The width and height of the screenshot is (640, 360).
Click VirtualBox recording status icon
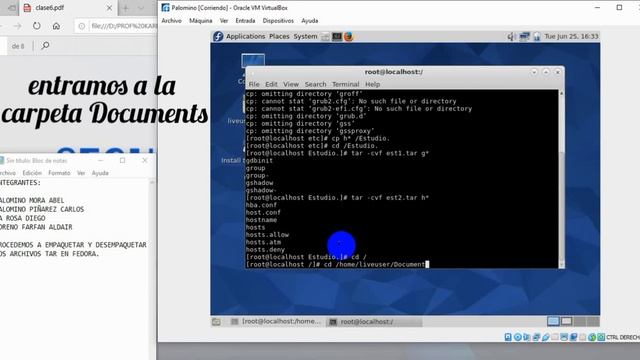click(x=573, y=337)
